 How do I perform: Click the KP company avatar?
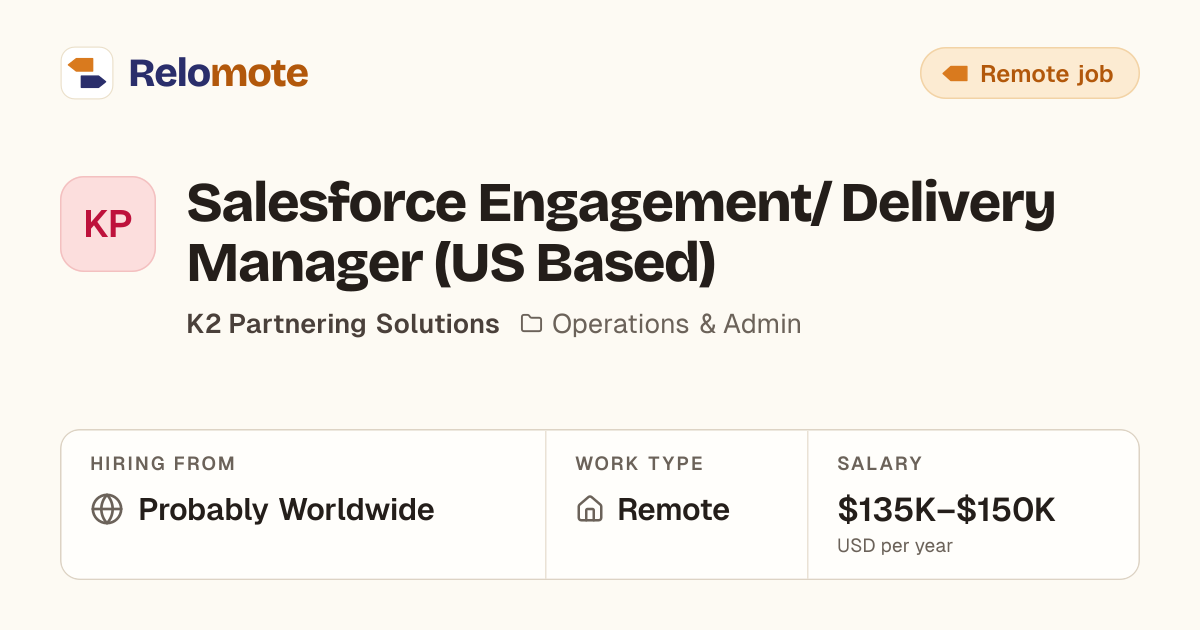[108, 224]
